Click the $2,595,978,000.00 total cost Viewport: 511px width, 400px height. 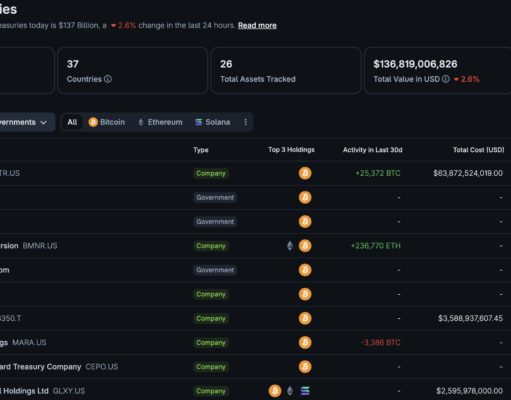(x=470, y=391)
